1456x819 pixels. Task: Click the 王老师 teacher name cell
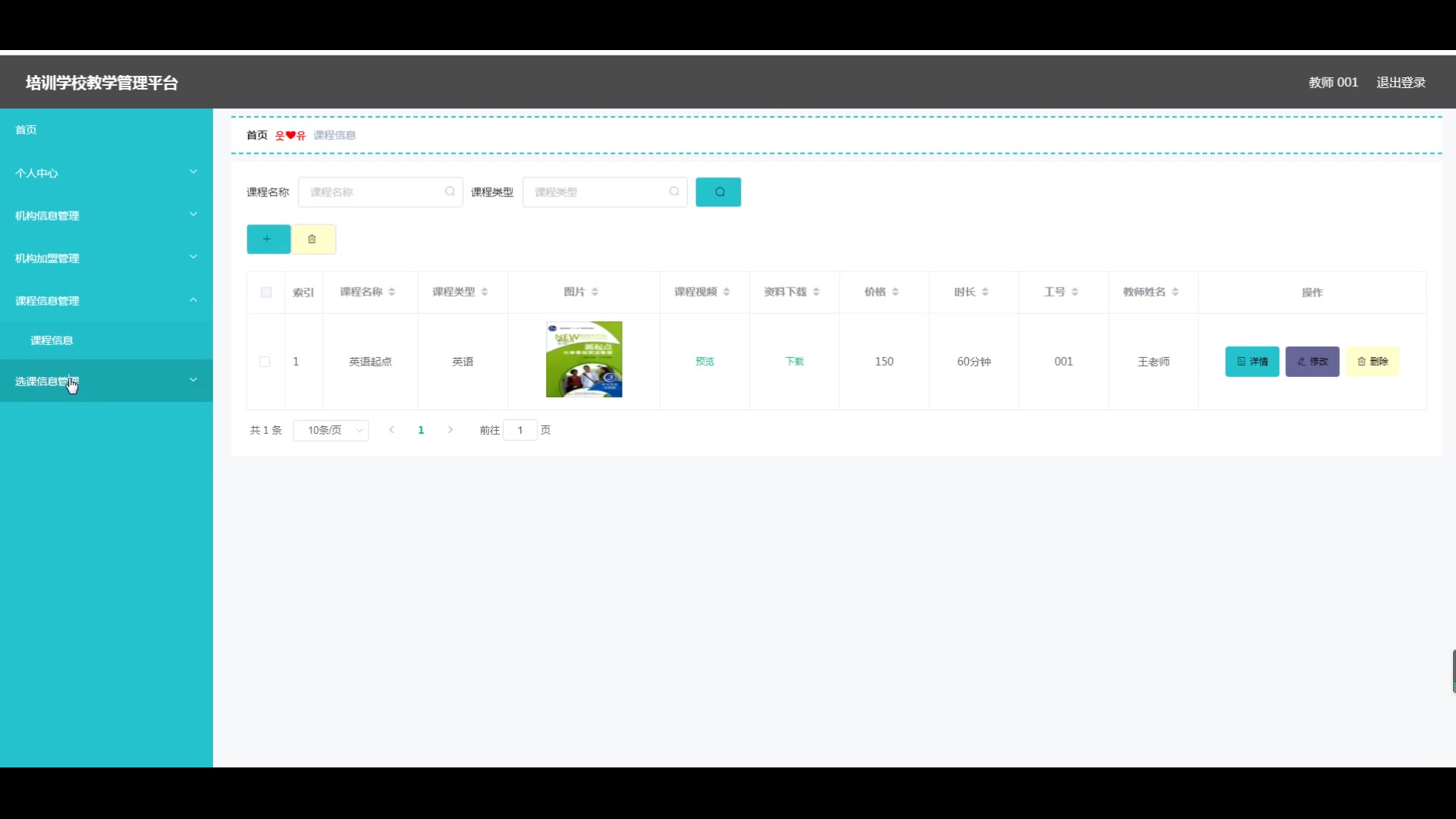[x=1153, y=362]
